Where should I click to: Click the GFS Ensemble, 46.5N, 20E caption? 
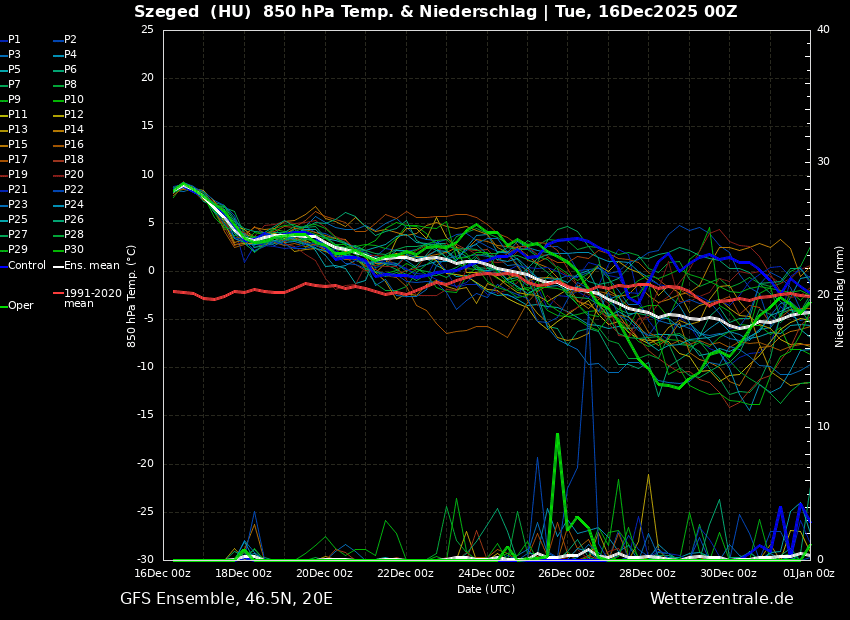pyautogui.click(x=226, y=599)
